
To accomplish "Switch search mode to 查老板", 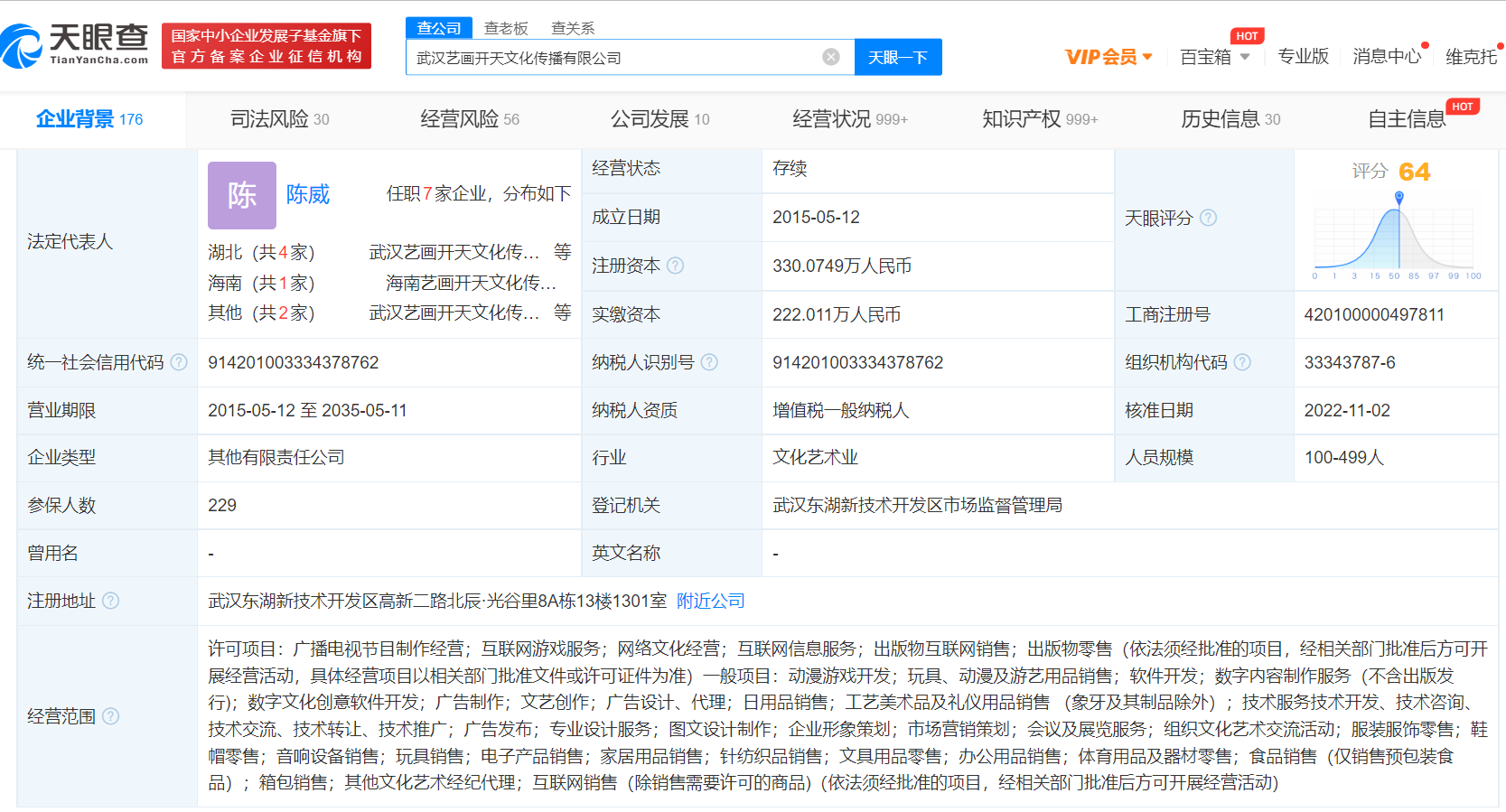I will (x=506, y=28).
